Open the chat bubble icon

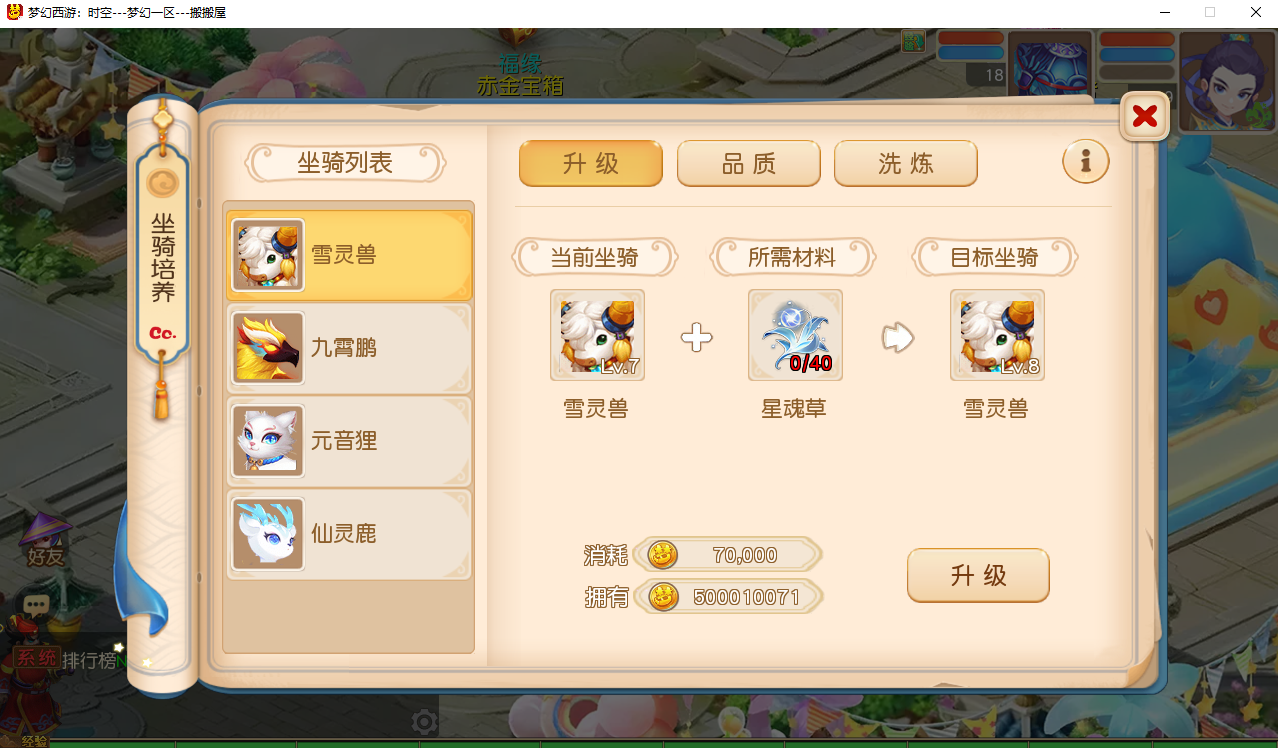pos(37,605)
